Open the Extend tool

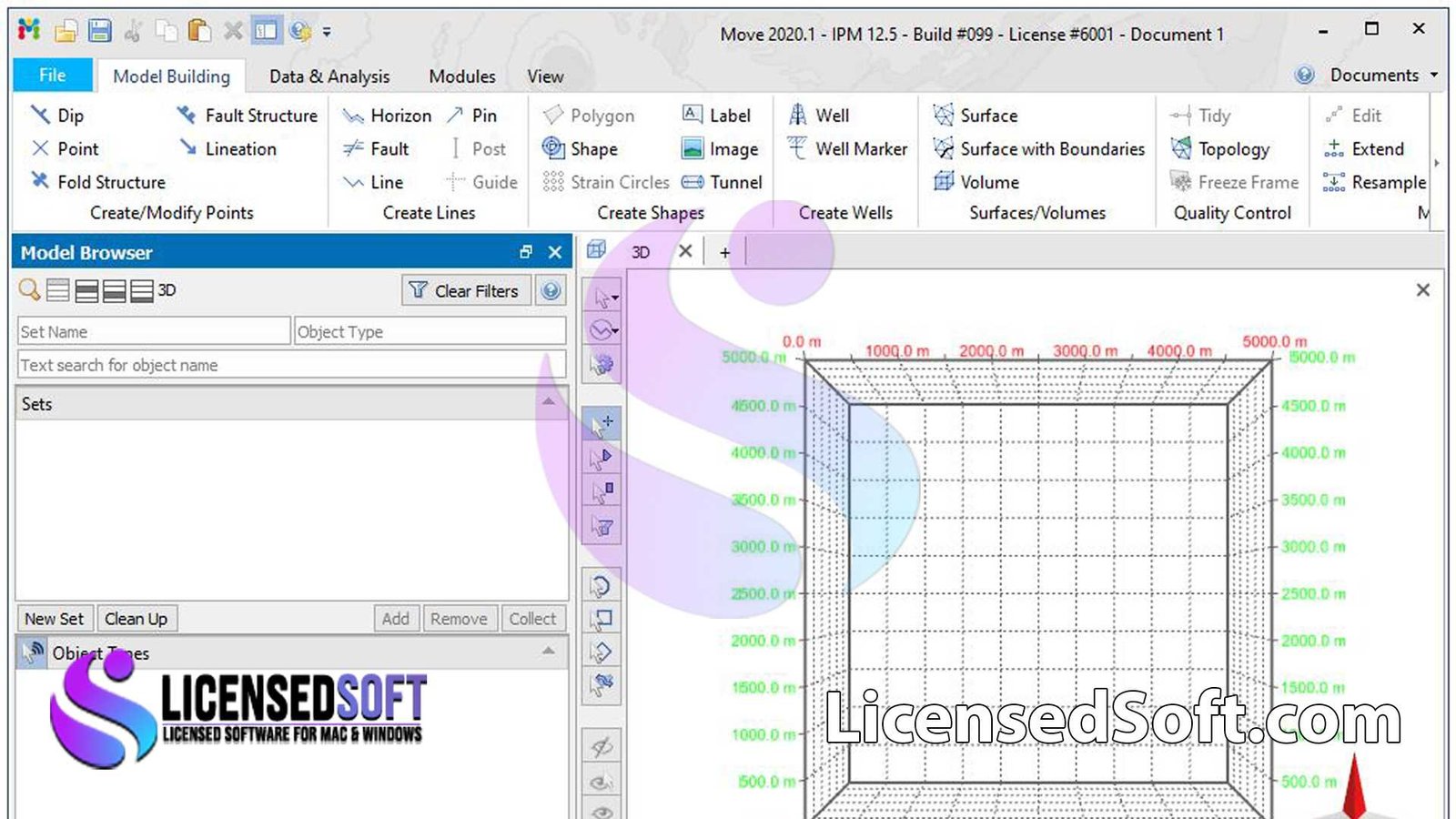pos(1364,148)
